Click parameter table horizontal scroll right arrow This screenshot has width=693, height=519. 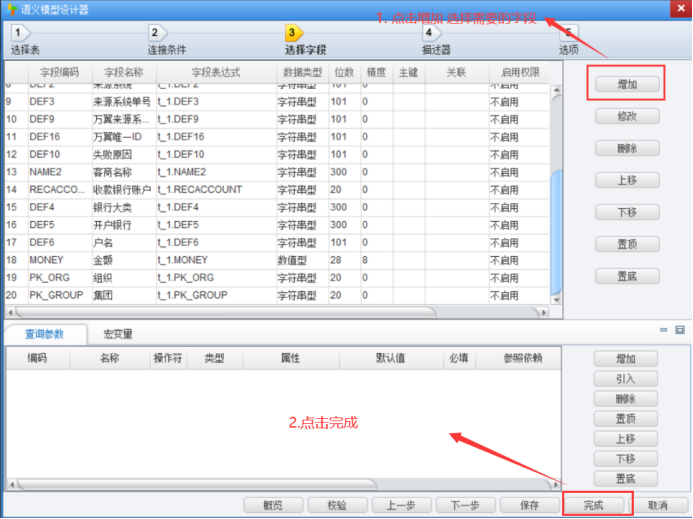(556, 485)
